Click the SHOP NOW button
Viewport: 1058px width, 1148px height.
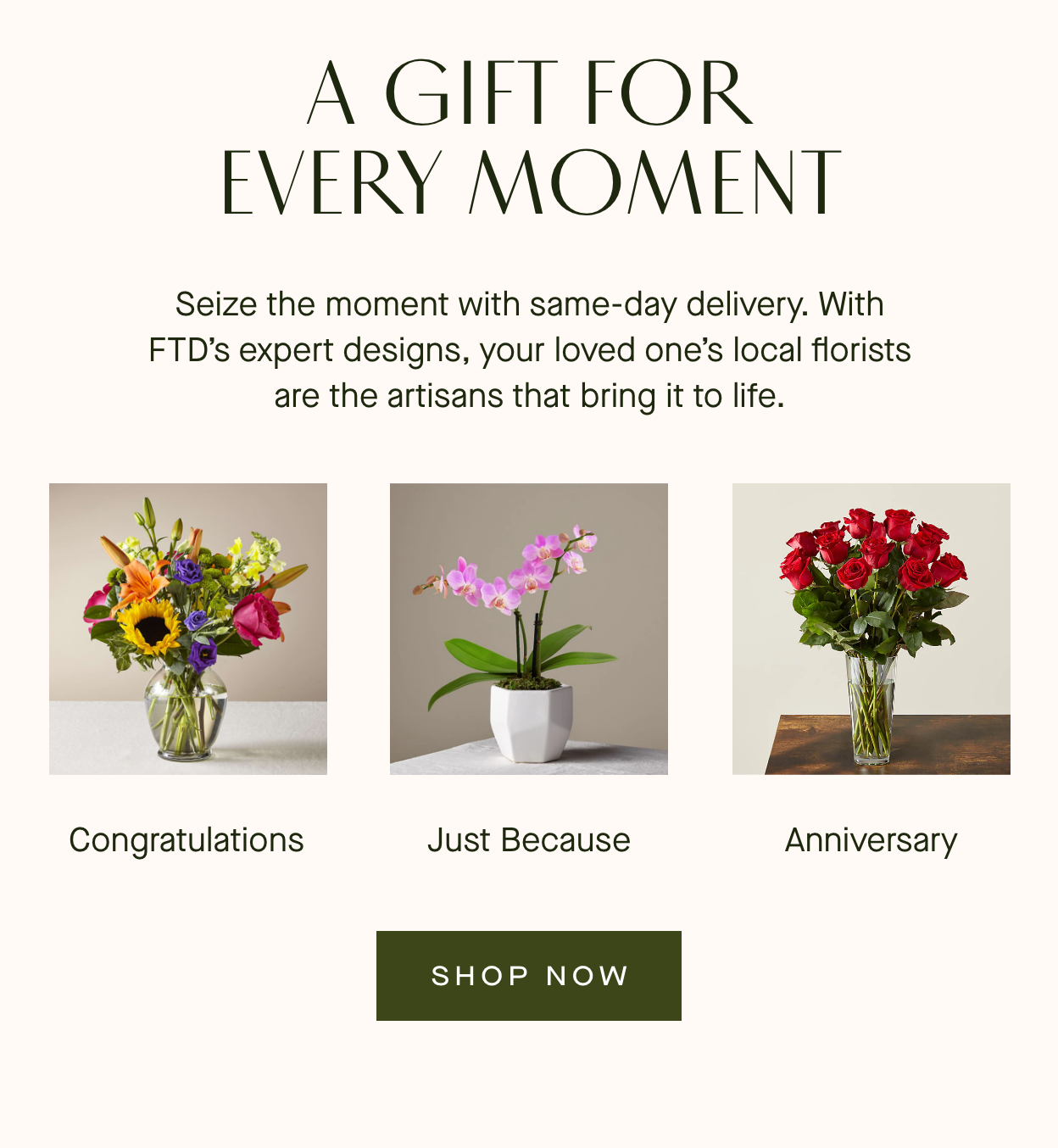tap(528, 976)
